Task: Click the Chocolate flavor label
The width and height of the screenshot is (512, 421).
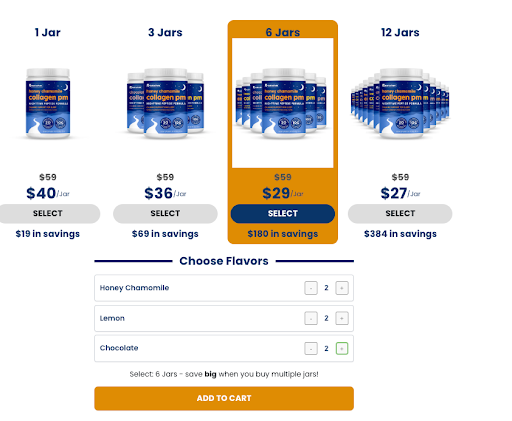Action: [119, 348]
